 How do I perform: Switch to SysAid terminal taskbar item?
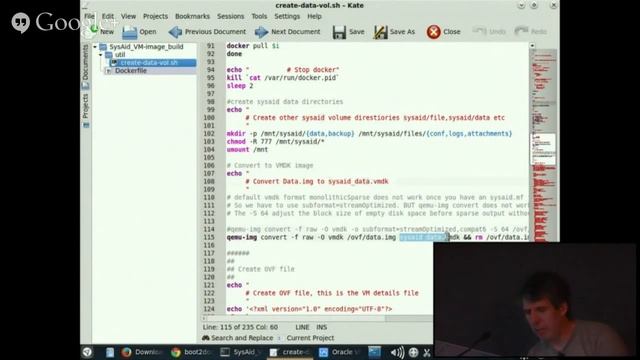[240, 352]
